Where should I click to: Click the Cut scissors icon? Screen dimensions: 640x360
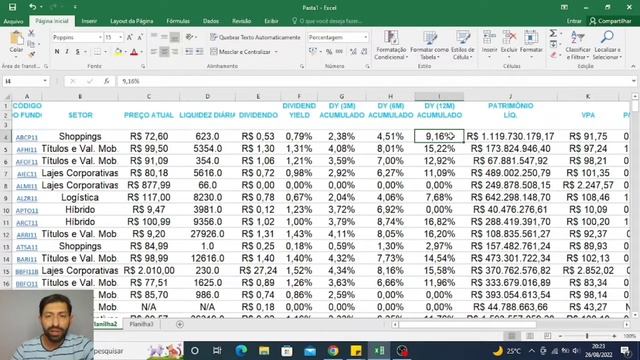31,33
